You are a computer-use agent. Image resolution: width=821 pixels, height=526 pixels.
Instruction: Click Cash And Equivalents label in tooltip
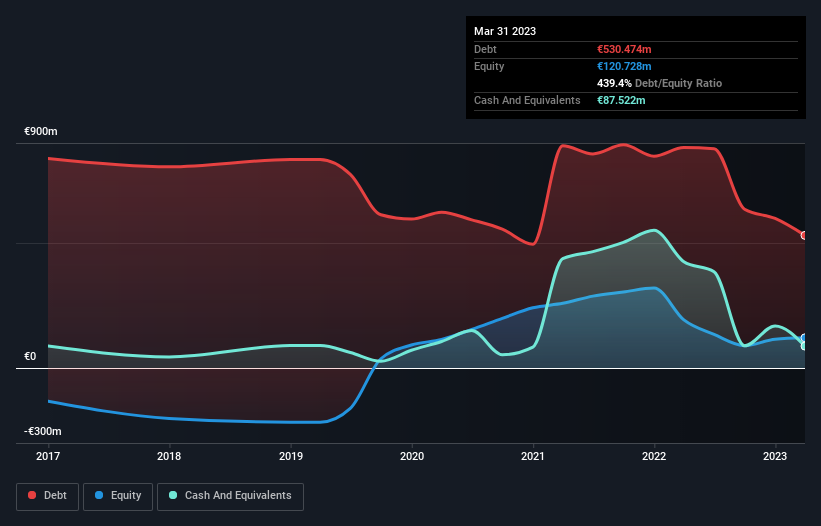[527, 100]
